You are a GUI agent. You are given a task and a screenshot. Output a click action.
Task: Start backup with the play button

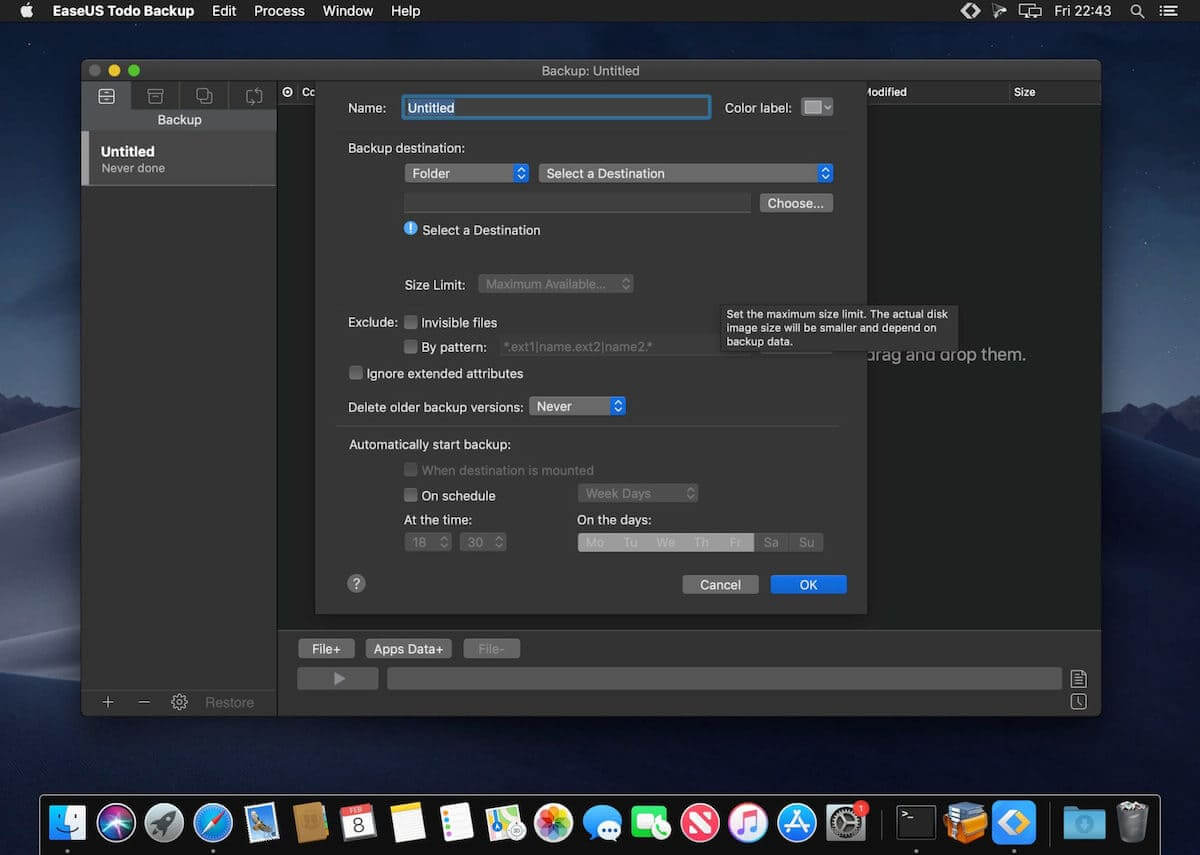338,678
